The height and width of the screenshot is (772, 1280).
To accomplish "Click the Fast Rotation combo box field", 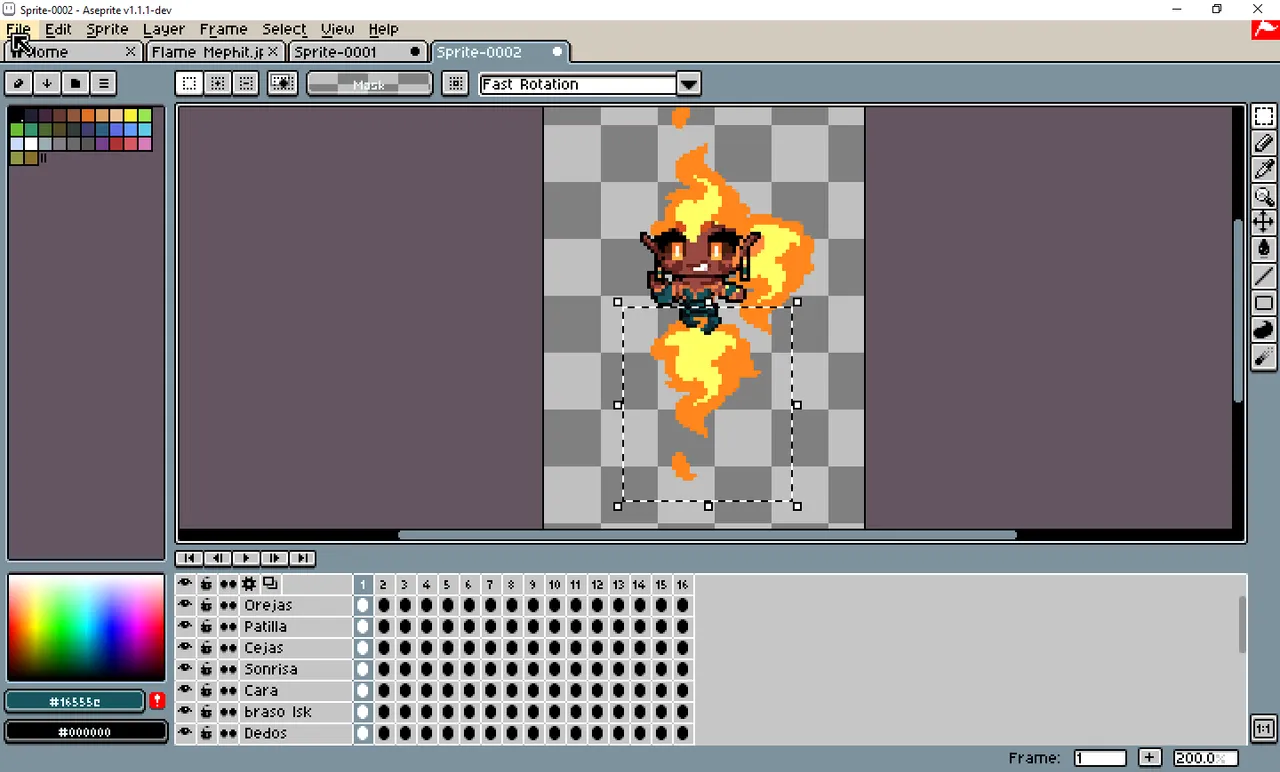I will tap(578, 84).
